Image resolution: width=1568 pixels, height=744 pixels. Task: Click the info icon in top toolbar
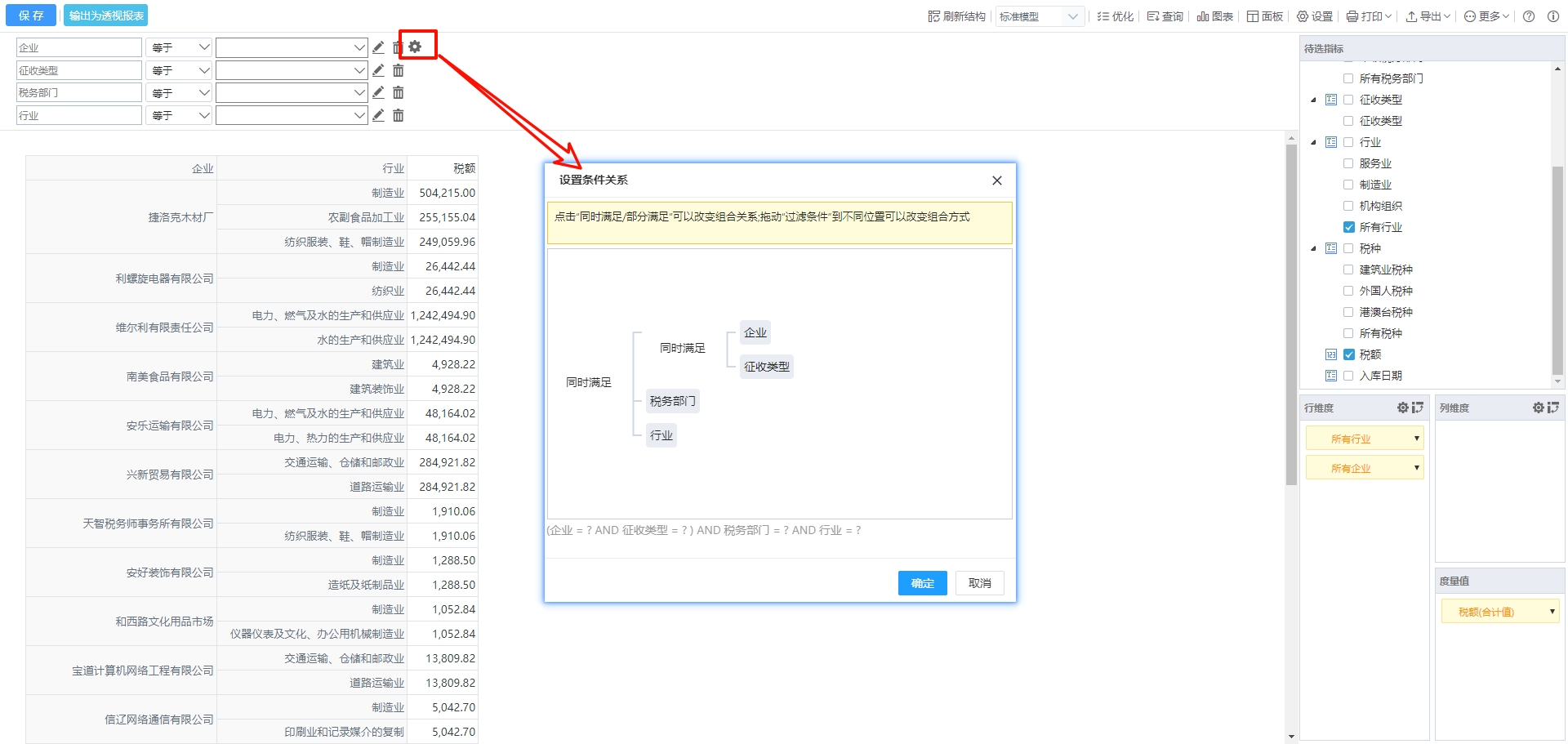pos(1552,16)
